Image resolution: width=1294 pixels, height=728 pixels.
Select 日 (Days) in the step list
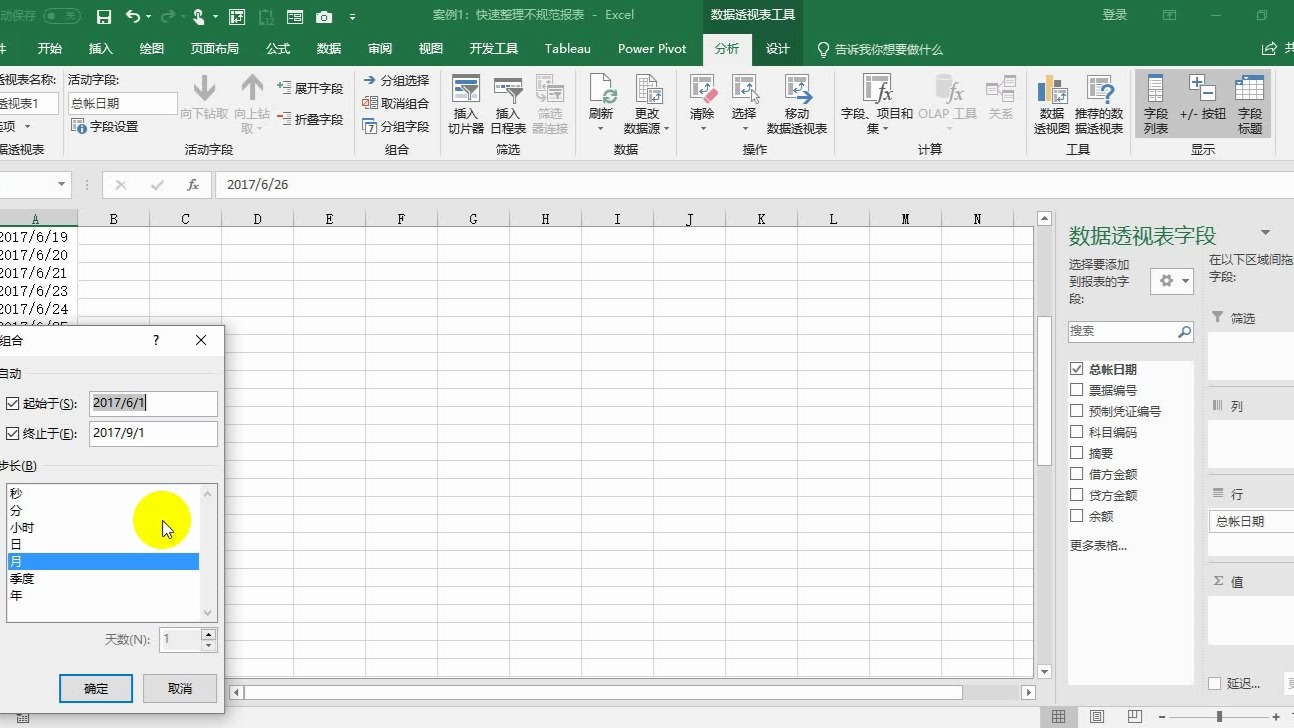103,544
